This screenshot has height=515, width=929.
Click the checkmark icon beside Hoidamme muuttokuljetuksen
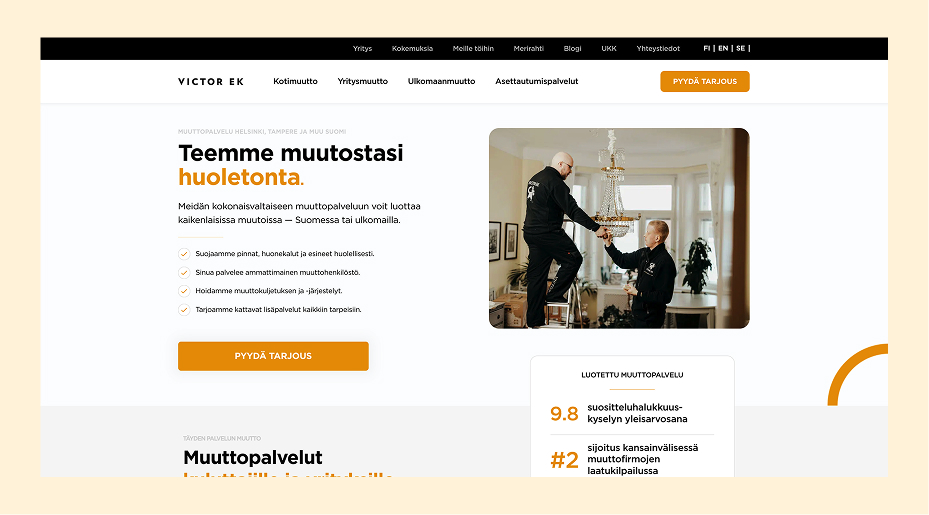tap(184, 291)
